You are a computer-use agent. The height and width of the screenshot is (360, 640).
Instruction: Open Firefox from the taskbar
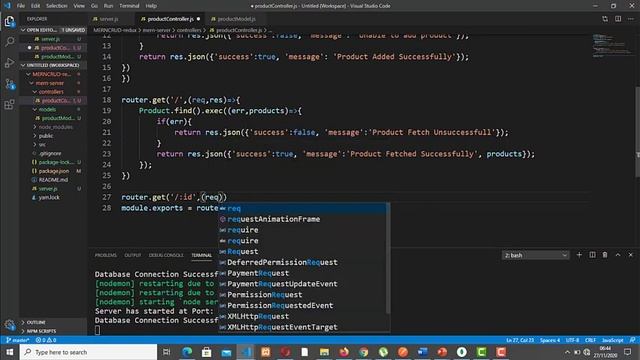pyautogui.click(x=344, y=352)
